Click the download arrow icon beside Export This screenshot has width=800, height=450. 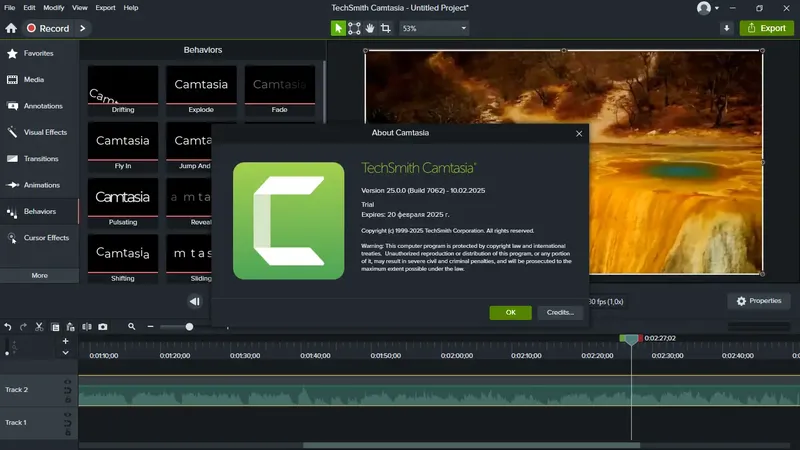coord(727,29)
